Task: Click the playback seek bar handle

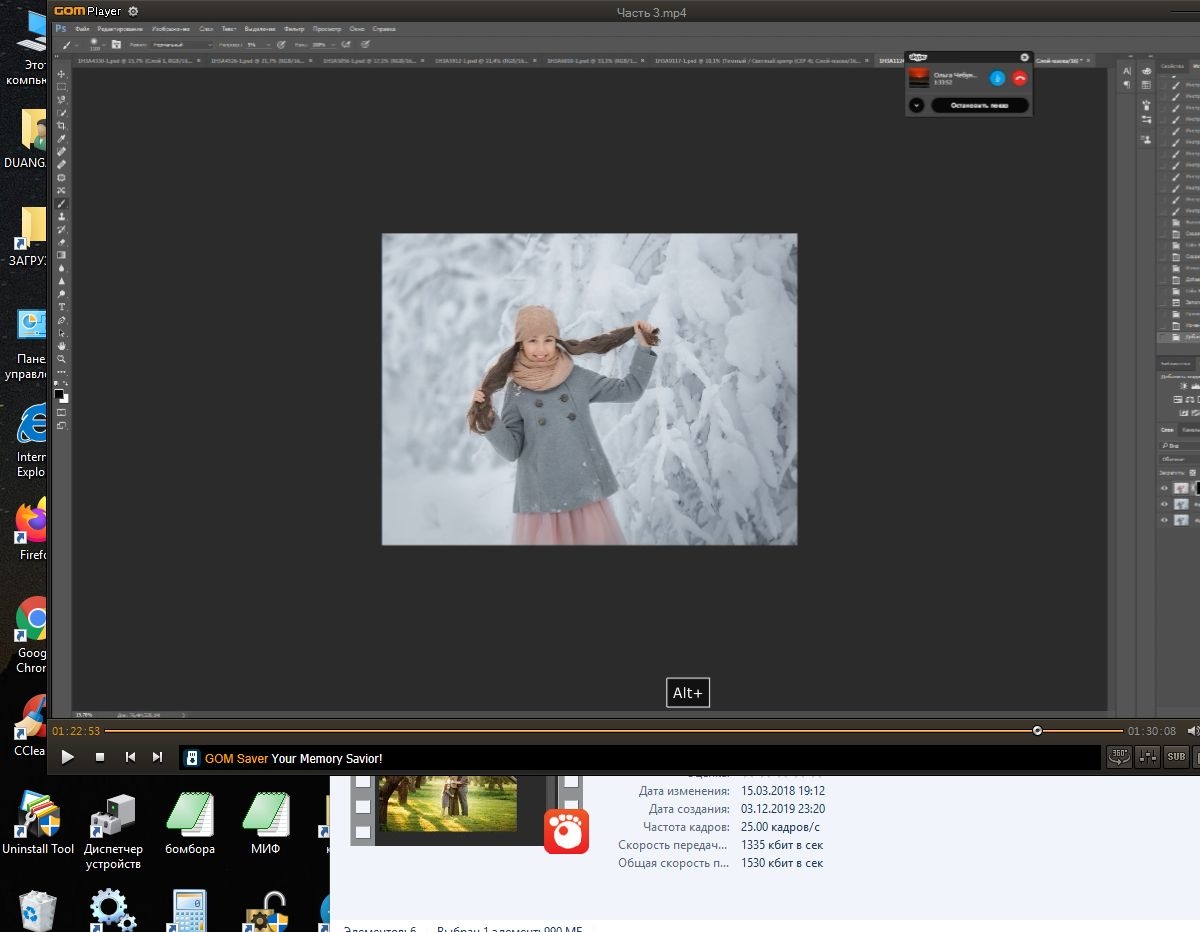Action: [1037, 731]
